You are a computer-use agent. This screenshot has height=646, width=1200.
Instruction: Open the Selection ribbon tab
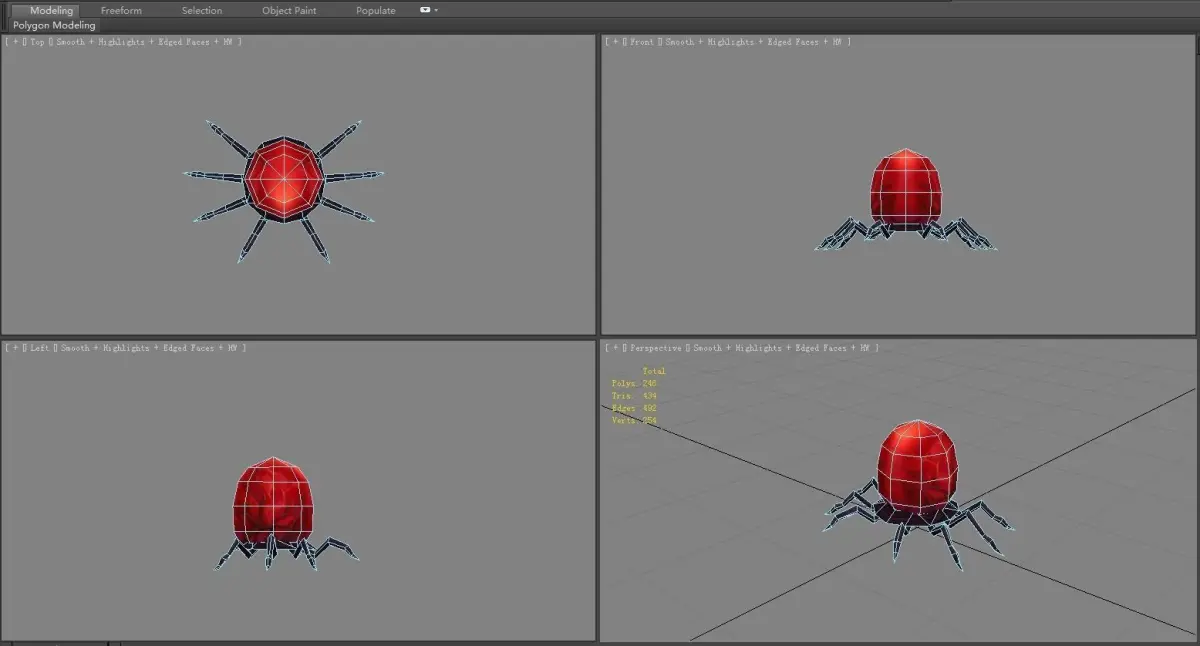[201, 10]
